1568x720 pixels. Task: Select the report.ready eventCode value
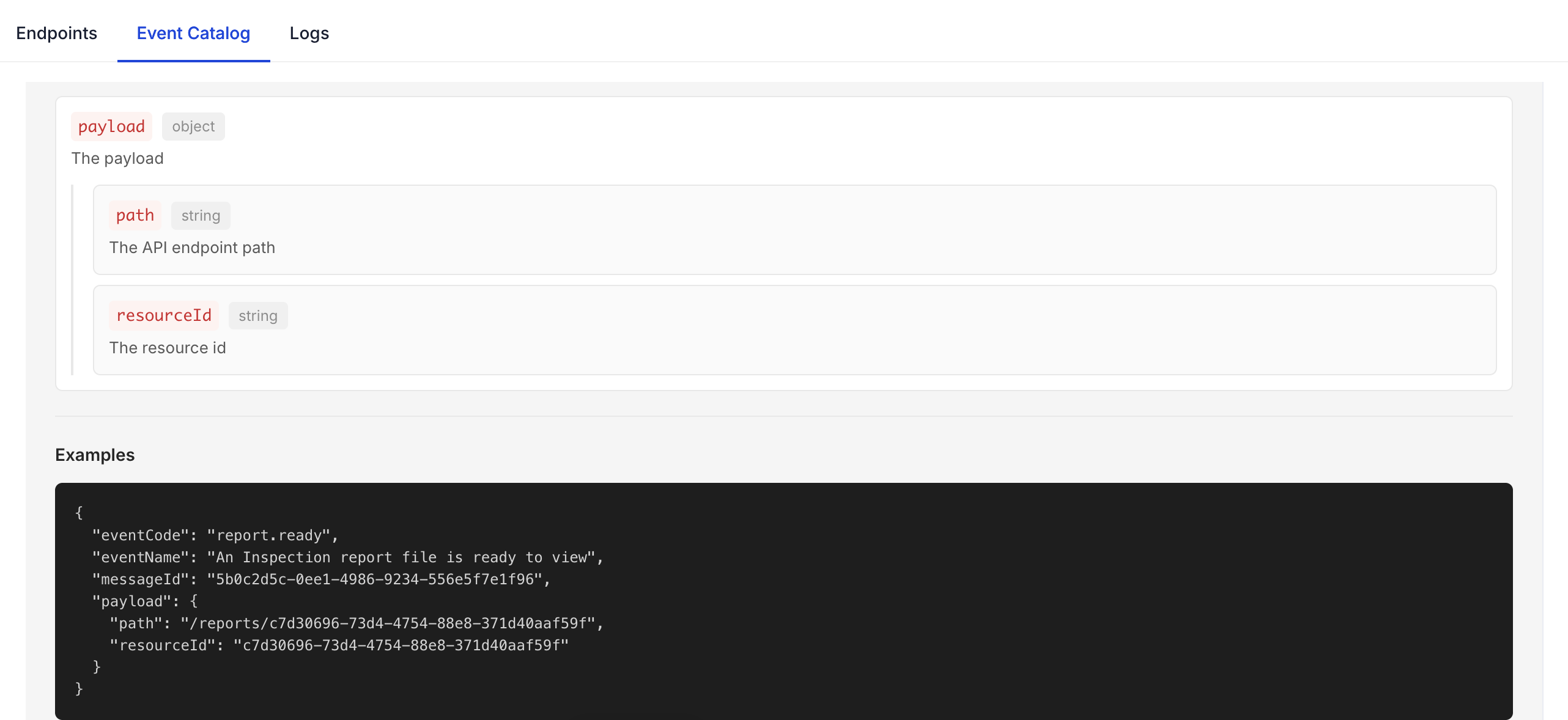(x=269, y=535)
